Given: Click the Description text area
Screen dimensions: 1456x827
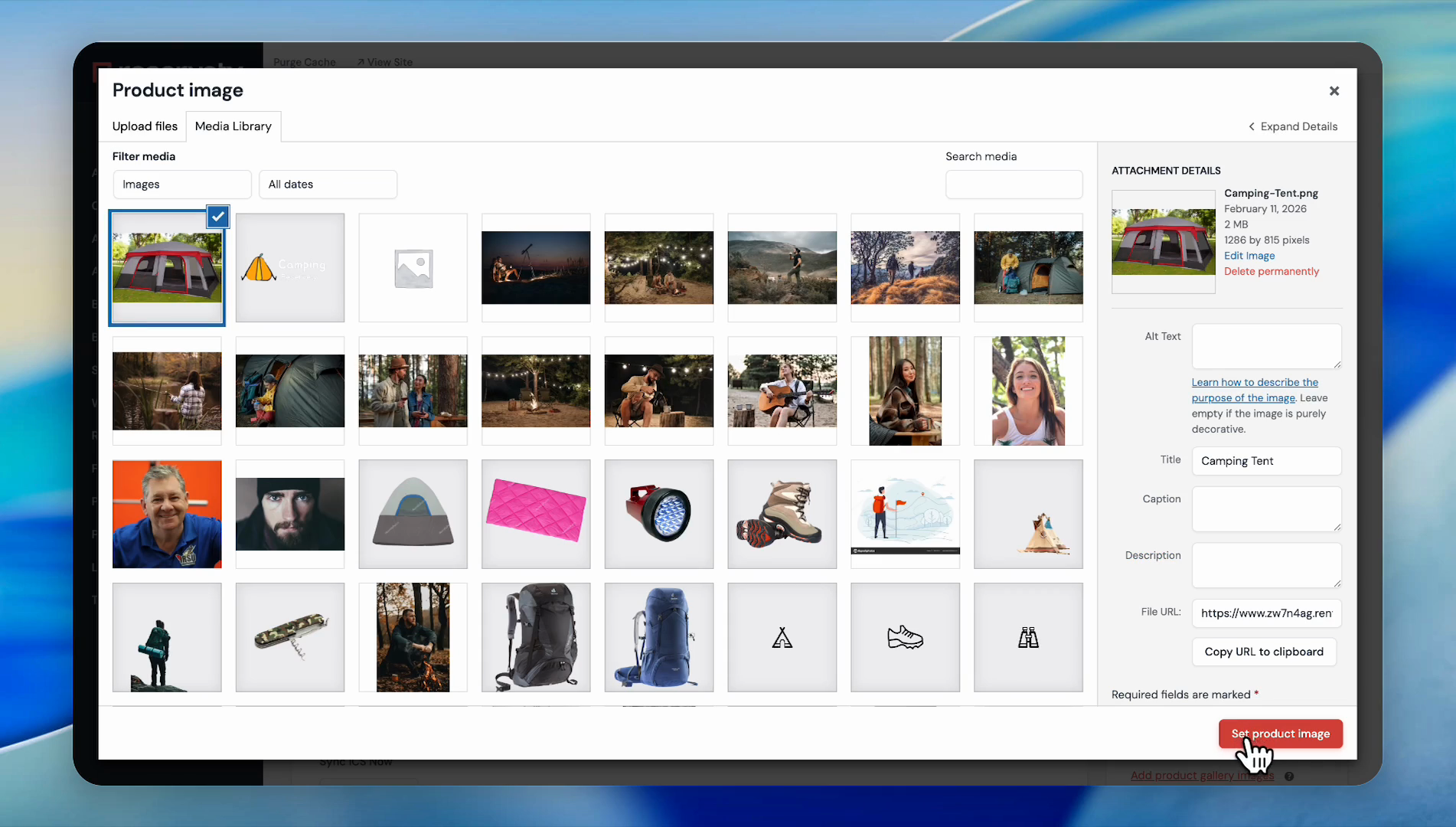Looking at the screenshot, I should point(1266,566).
